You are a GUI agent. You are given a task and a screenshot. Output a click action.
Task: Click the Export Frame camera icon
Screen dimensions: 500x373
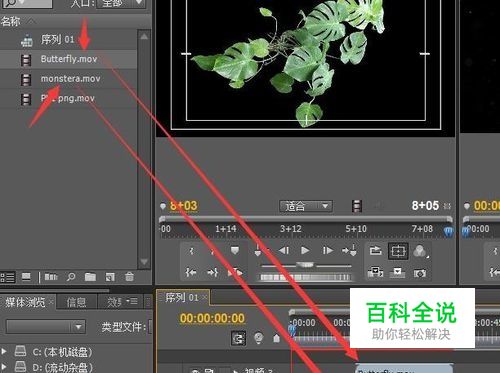pyautogui.click(x=420, y=273)
